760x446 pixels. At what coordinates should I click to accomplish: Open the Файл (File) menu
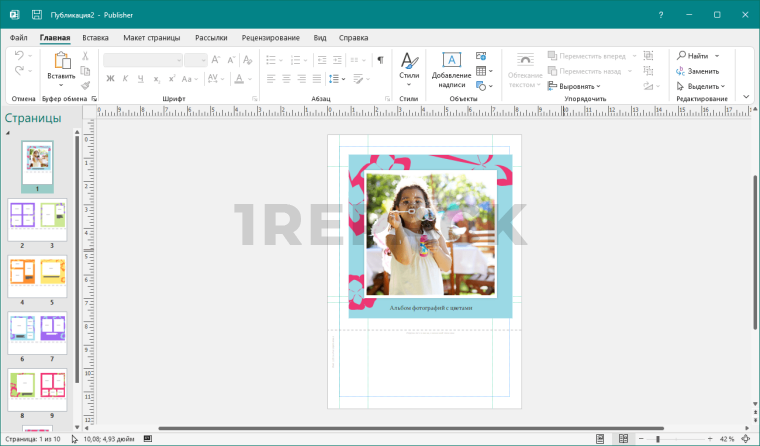(18, 37)
